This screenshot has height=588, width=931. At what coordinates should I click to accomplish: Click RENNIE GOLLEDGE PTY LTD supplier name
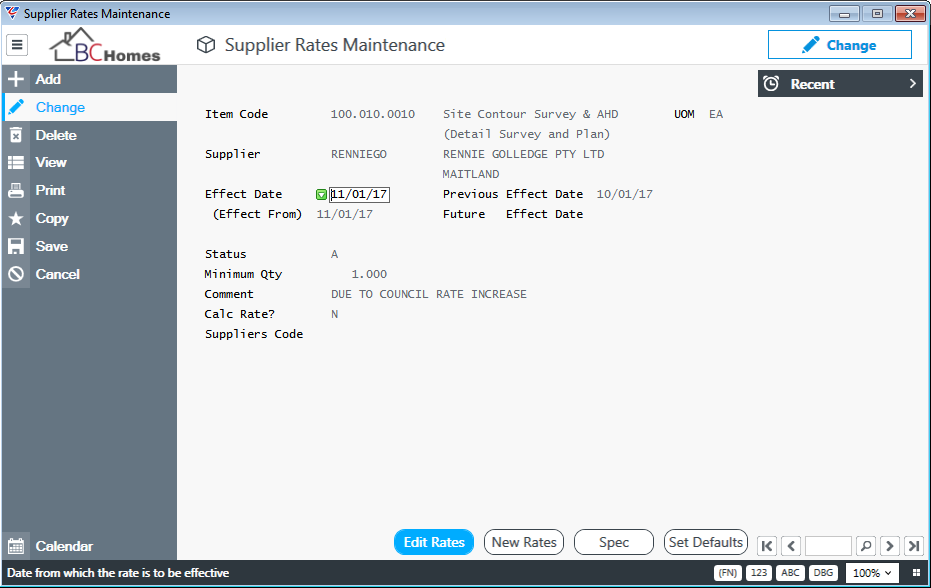click(523, 154)
